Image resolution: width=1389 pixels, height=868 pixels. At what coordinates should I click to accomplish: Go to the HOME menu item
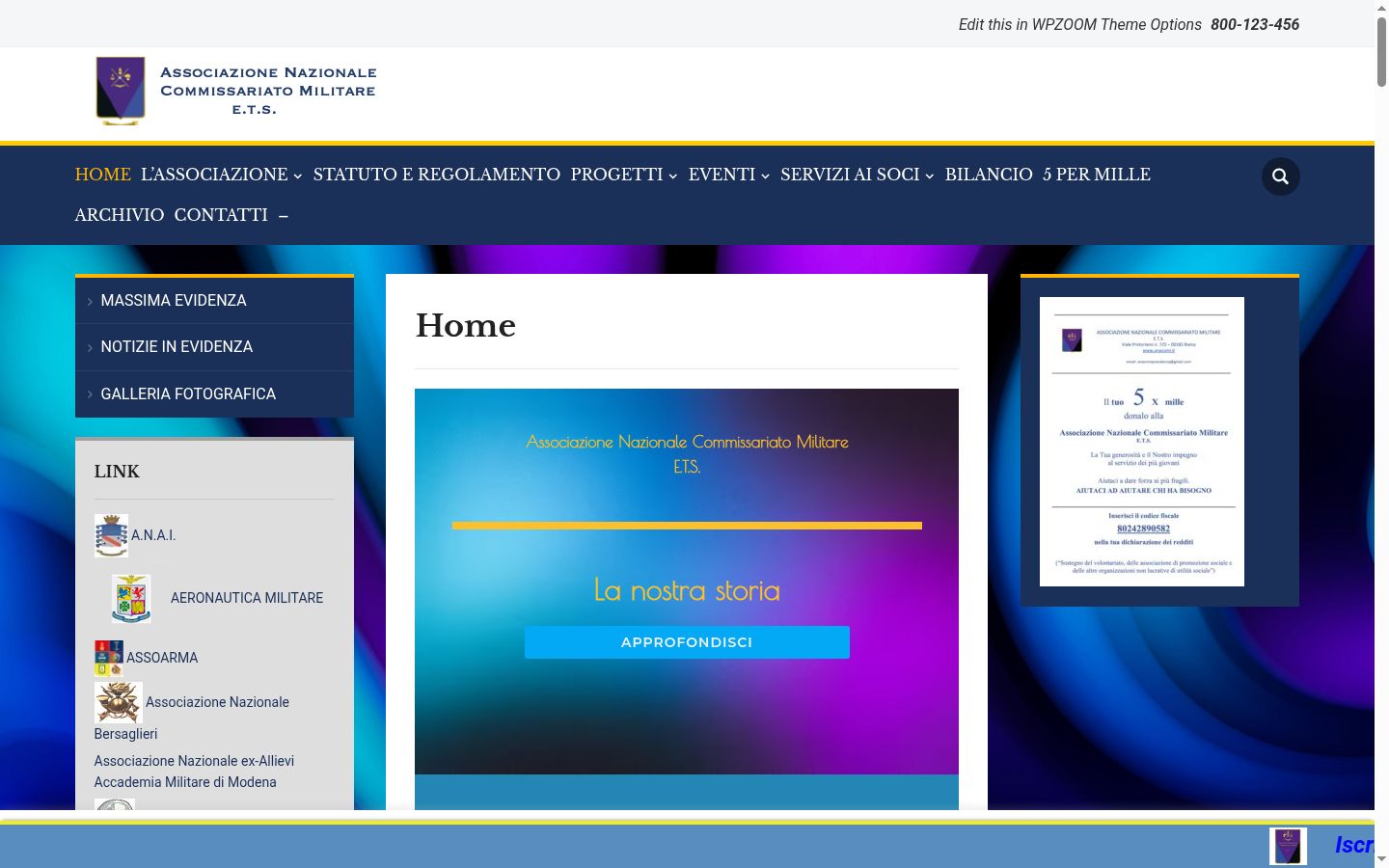[103, 175]
